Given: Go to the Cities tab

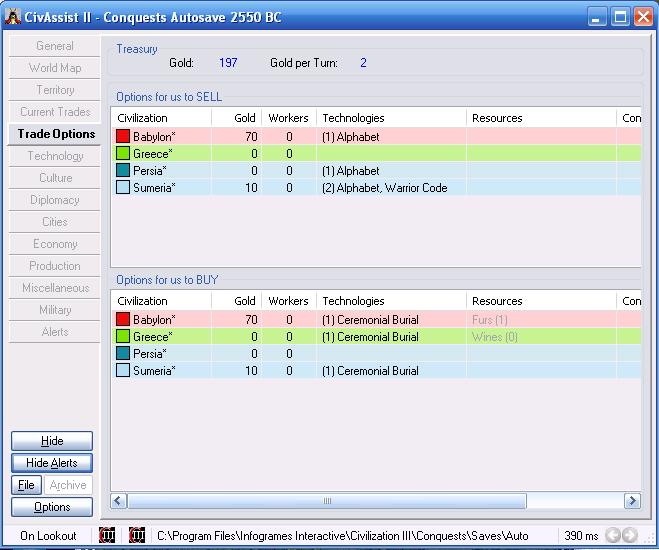Looking at the screenshot, I should [55, 222].
